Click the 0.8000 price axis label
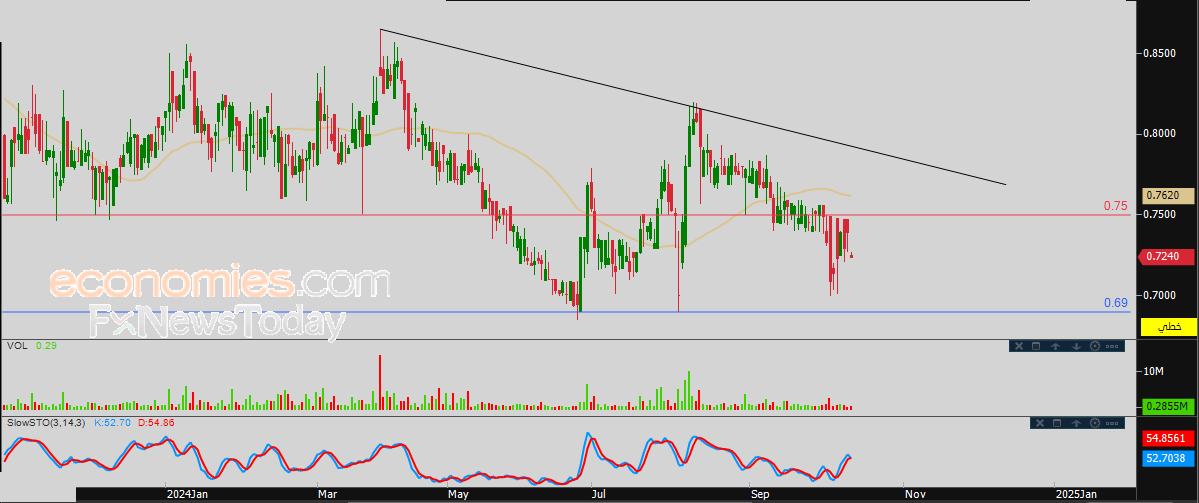This screenshot has height=503, width=1199. click(x=1159, y=134)
